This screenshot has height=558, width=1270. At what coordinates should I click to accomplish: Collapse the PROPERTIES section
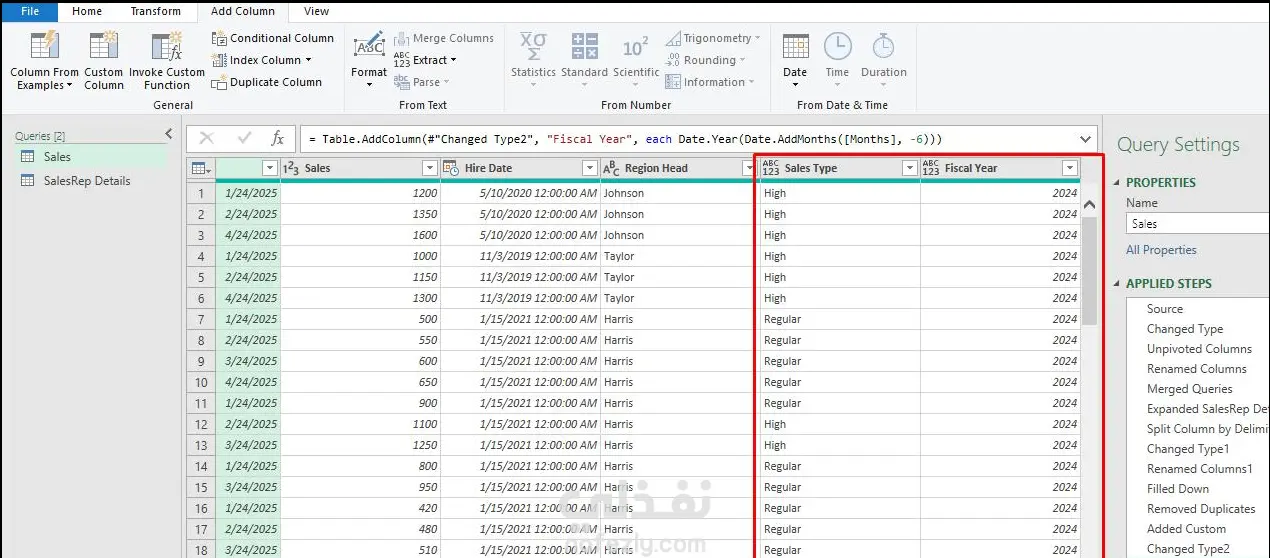click(1118, 183)
